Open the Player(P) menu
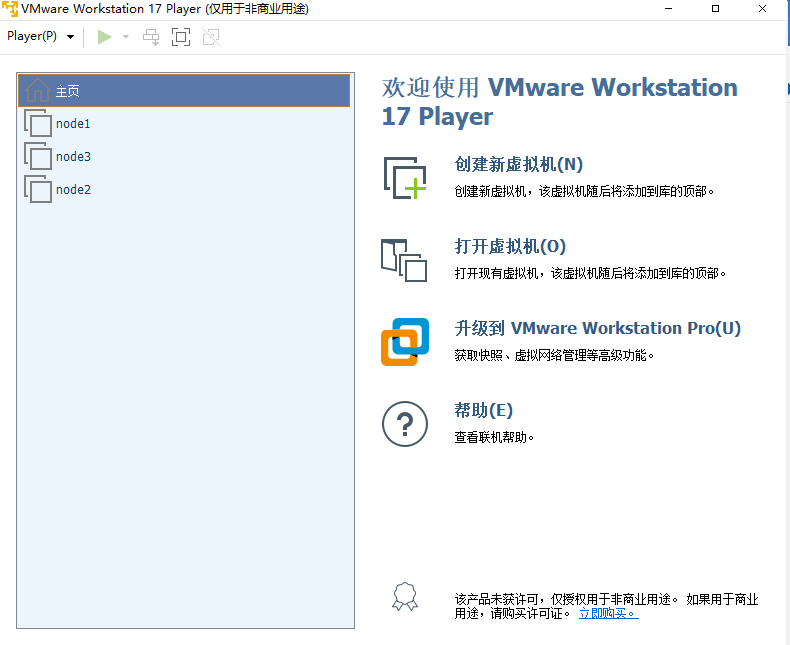This screenshot has width=790, height=645. [40, 36]
